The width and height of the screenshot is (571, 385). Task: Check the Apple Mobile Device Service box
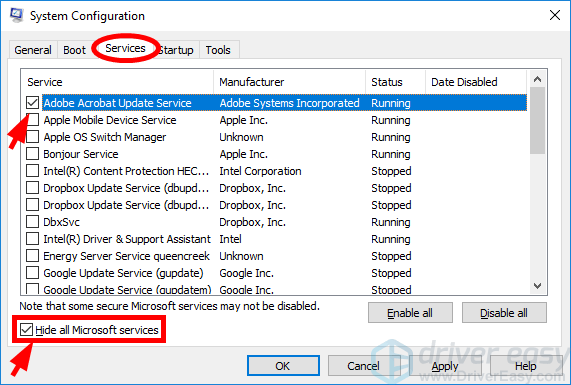[x=32, y=120]
